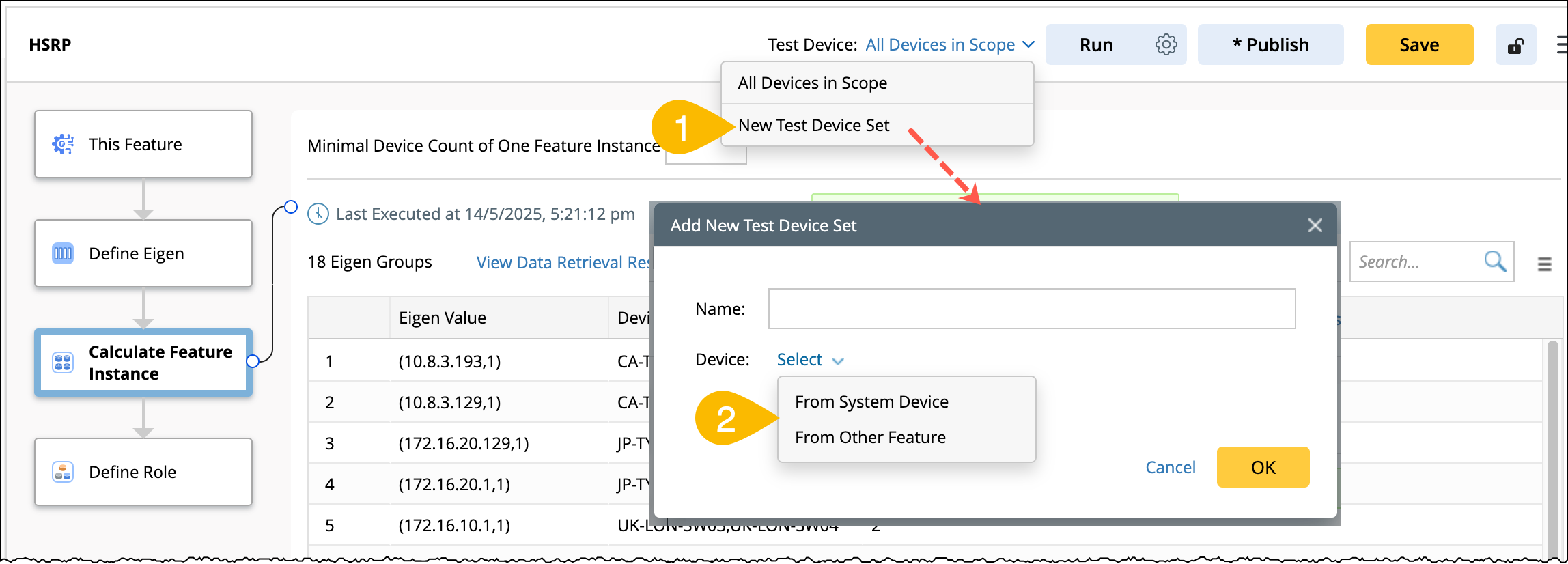Pick From System Device menu entry
This screenshot has height=564, width=1568.
(871, 402)
